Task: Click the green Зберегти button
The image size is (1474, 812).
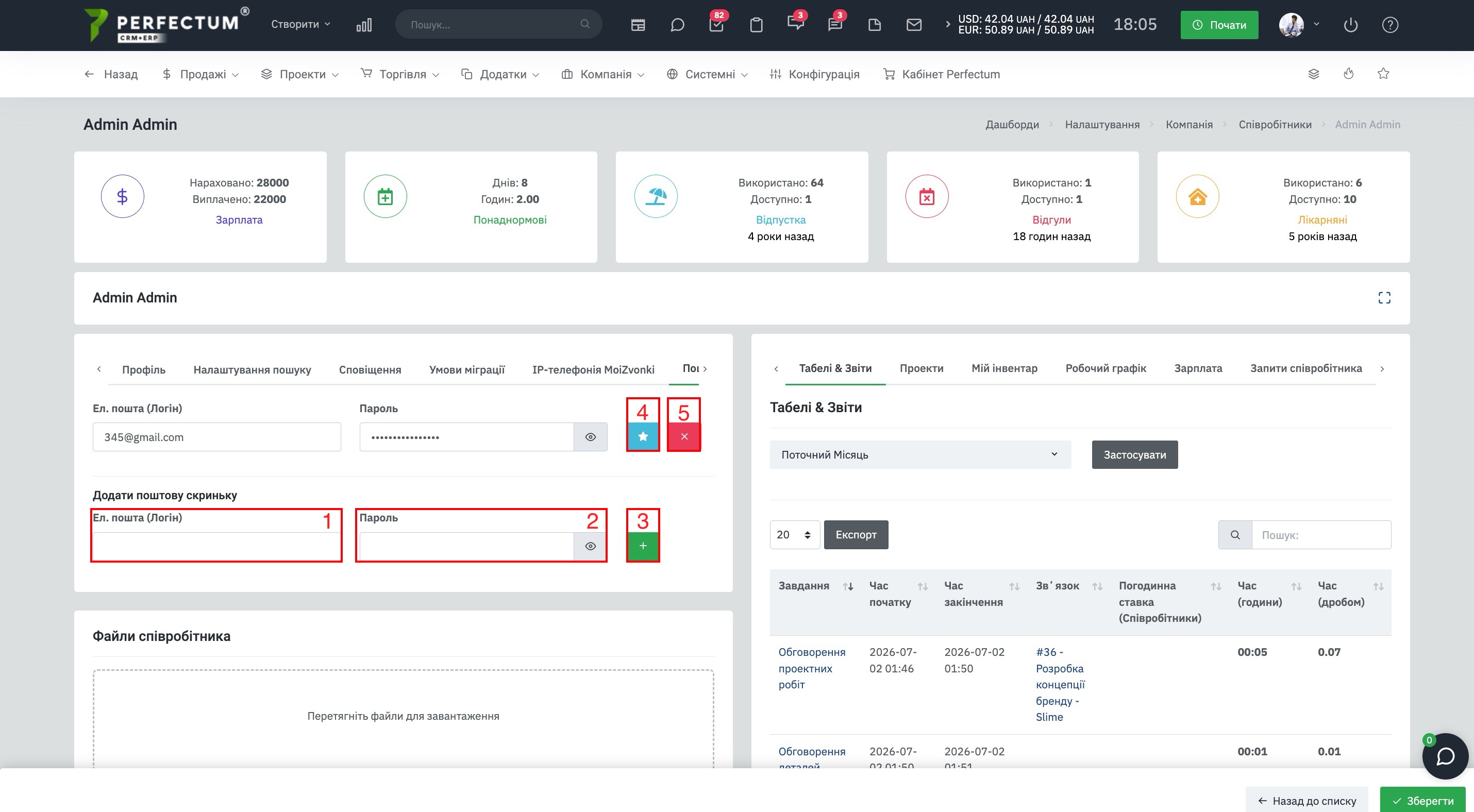Action: click(1422, 800)
